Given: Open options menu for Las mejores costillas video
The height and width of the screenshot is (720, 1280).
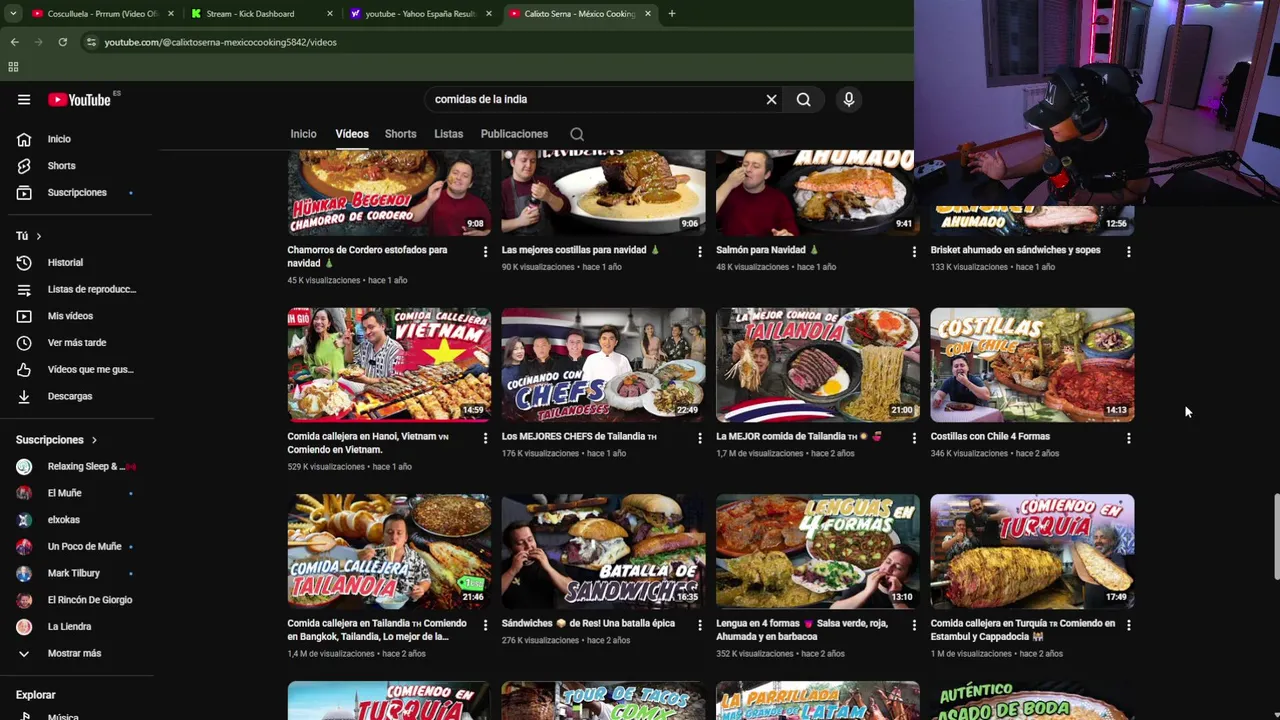Looking at the screenshot, I should pos(699,252).
